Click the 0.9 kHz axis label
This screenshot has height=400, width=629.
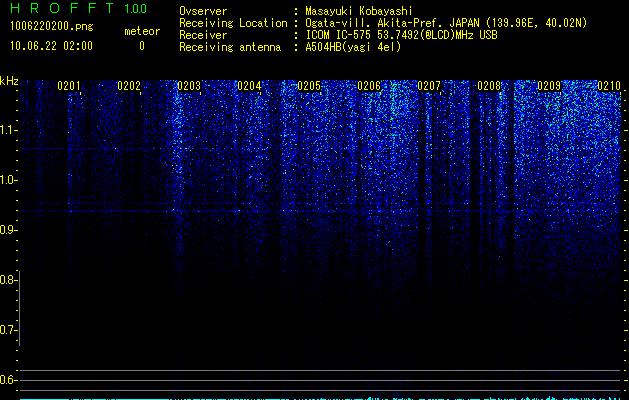tap(8, 230)
